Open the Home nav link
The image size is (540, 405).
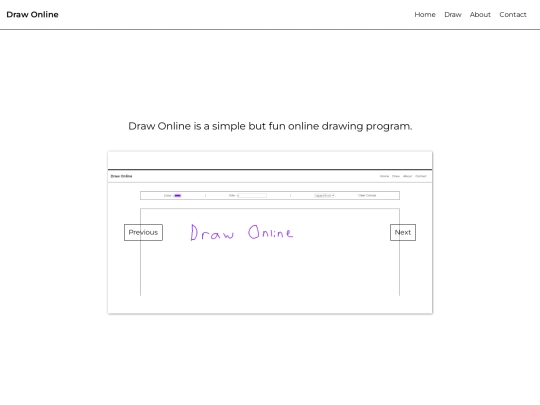(x=425, y=14)
